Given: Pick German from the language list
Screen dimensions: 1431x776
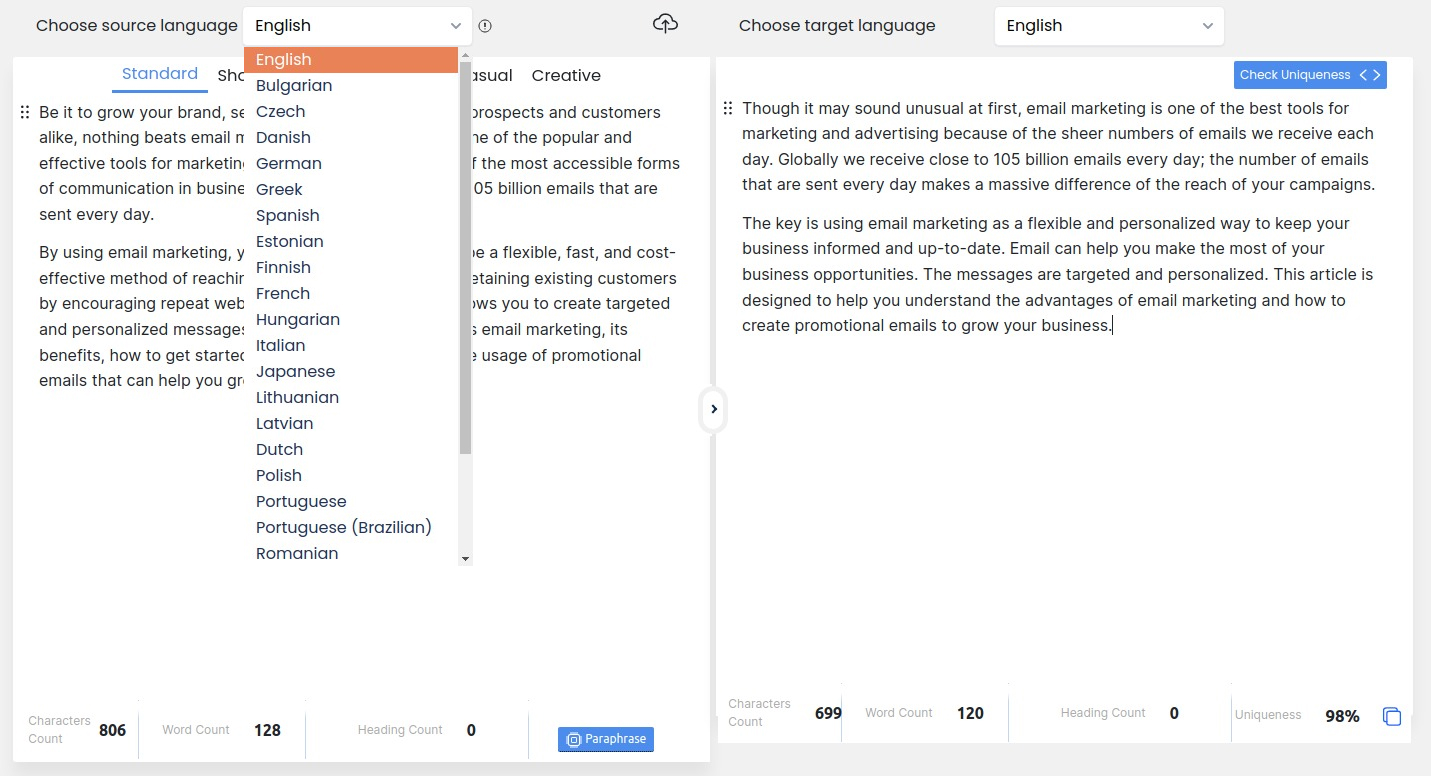Looking at the screenshot, I should coord(351,164).
